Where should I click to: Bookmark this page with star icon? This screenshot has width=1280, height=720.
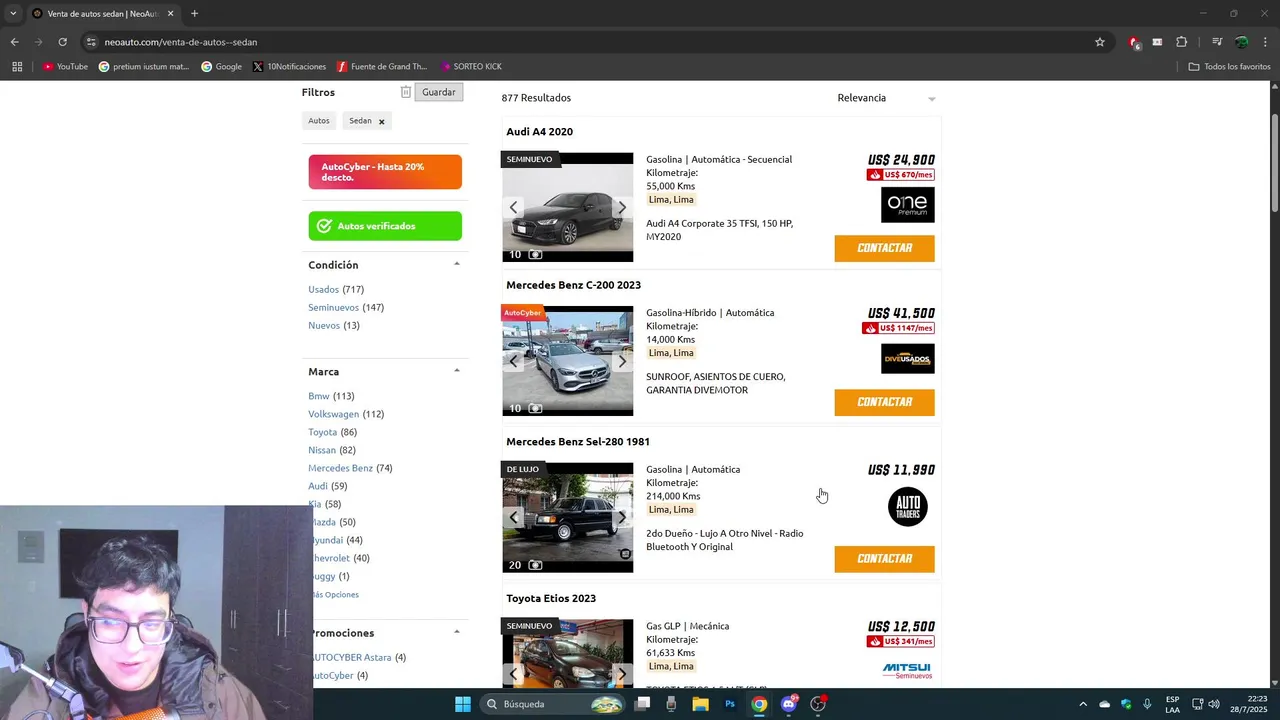[x=1100, y=42]
